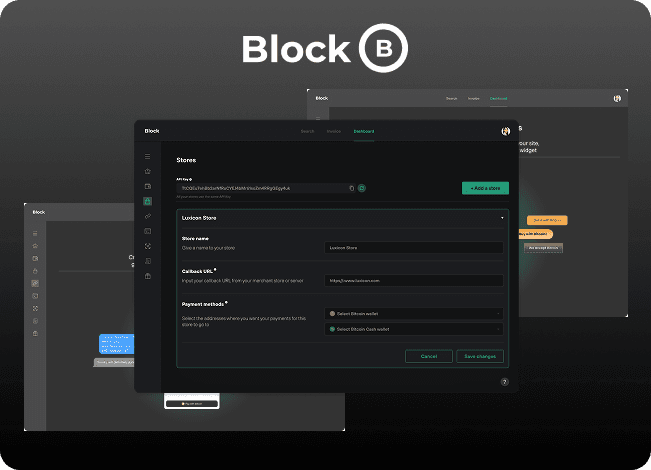
Task: Switch to Invoice tab in front window
Action: 333,131
